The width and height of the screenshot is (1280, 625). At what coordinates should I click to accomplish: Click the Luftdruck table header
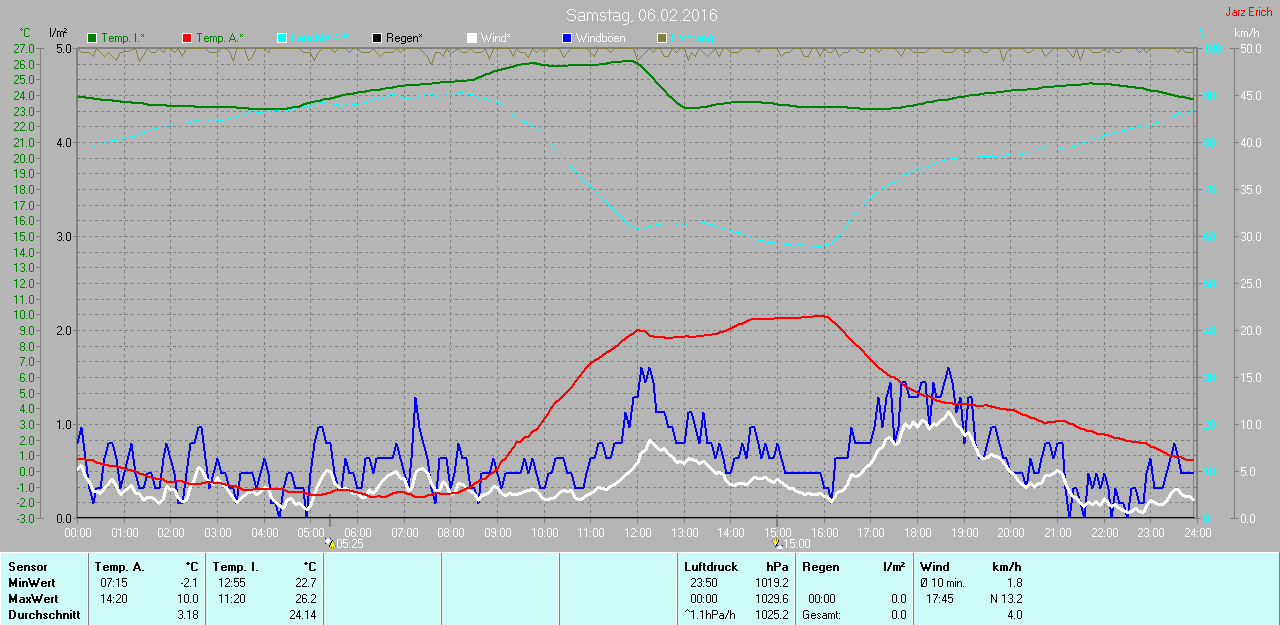710,567
